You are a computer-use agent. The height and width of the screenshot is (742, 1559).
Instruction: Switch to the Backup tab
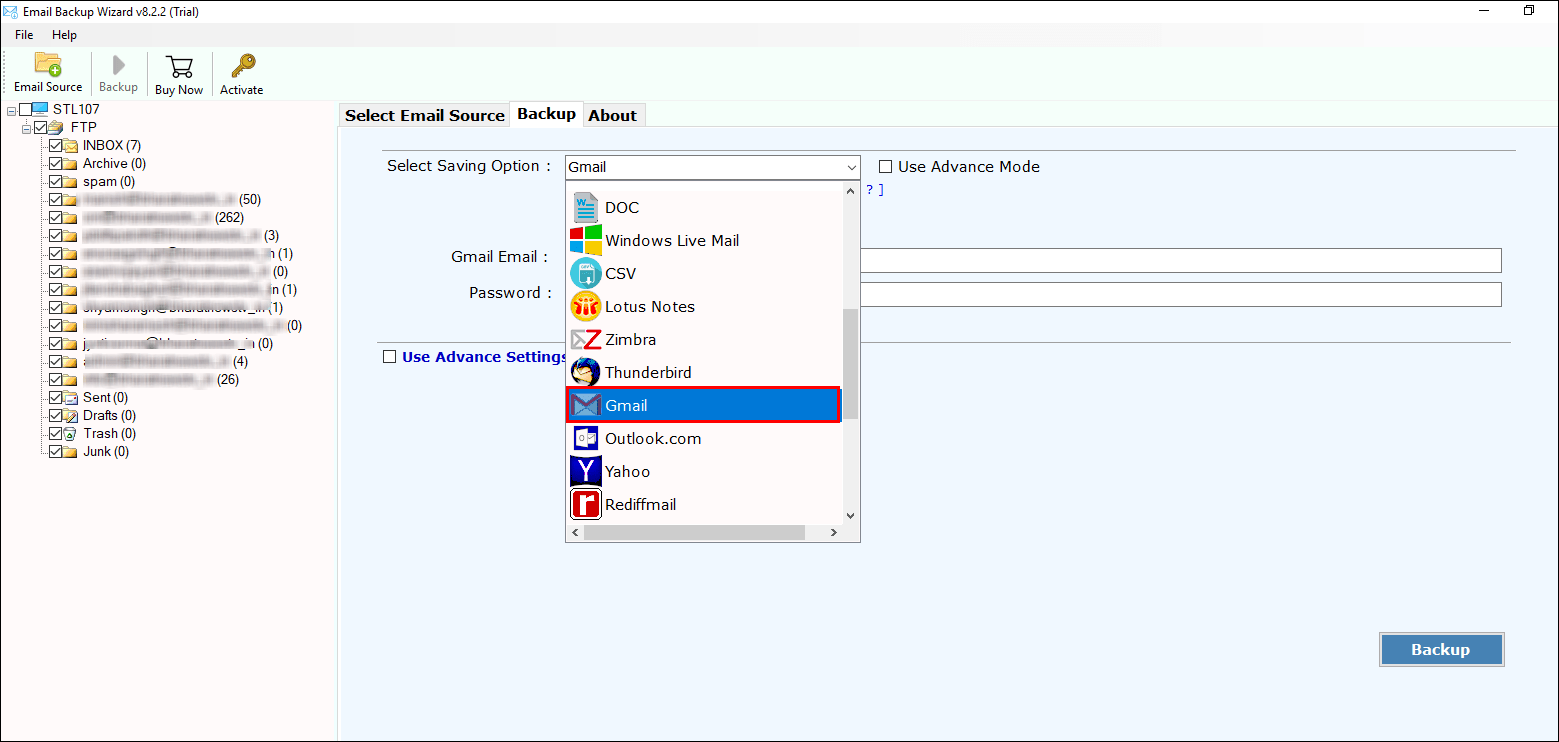546,114
